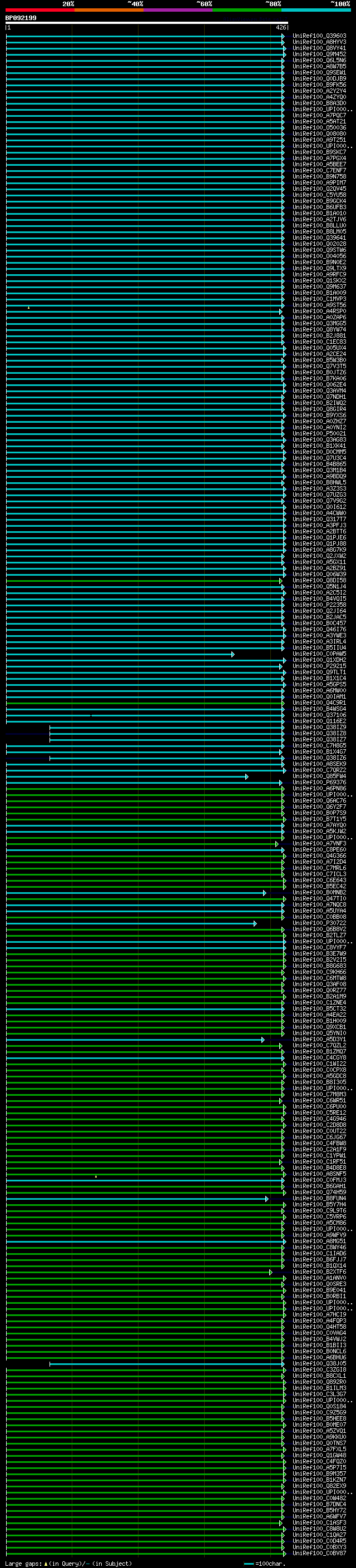Image resolution: width=356 pixels, height=1568 pixels.
Task: Click the label UniRef100_C0PAW5
Action: pyautogui.click(x=319, y=654)
